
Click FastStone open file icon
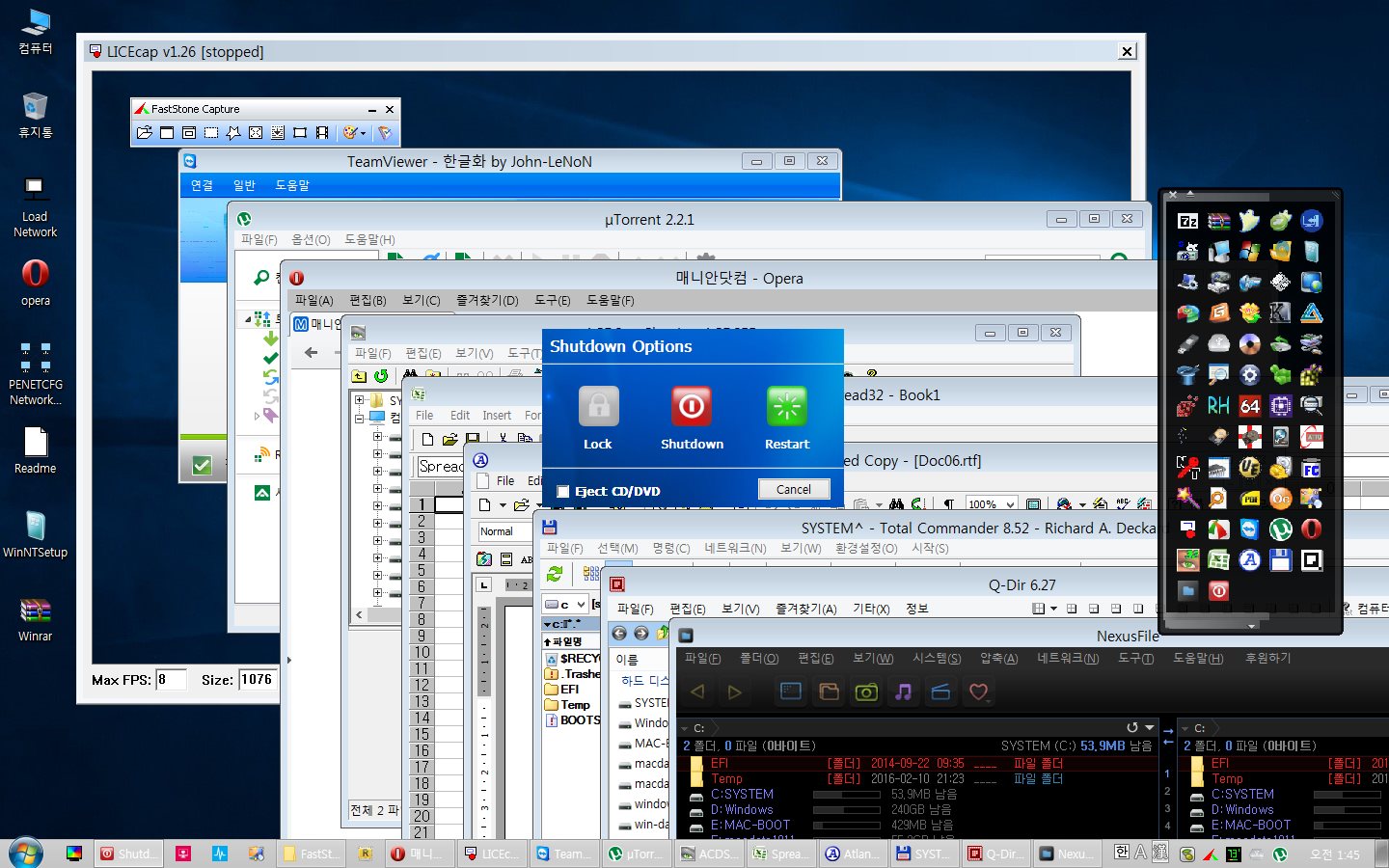click(x=145, y=133)
